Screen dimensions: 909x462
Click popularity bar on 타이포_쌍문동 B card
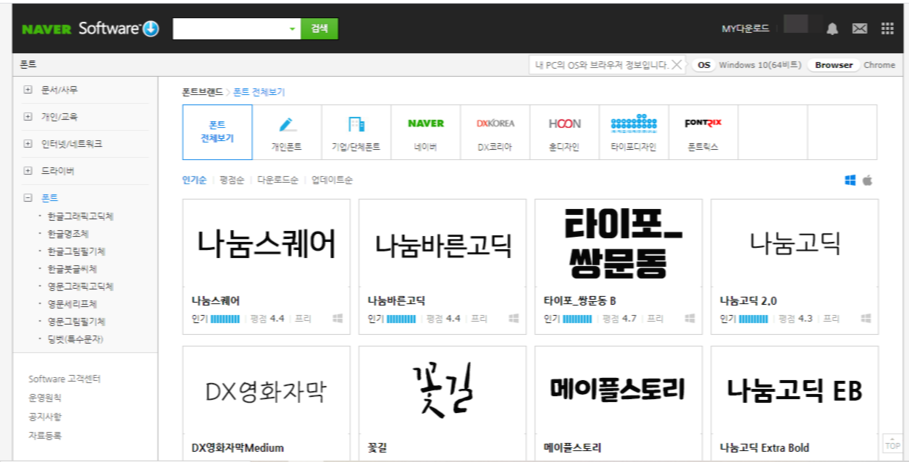577,319
